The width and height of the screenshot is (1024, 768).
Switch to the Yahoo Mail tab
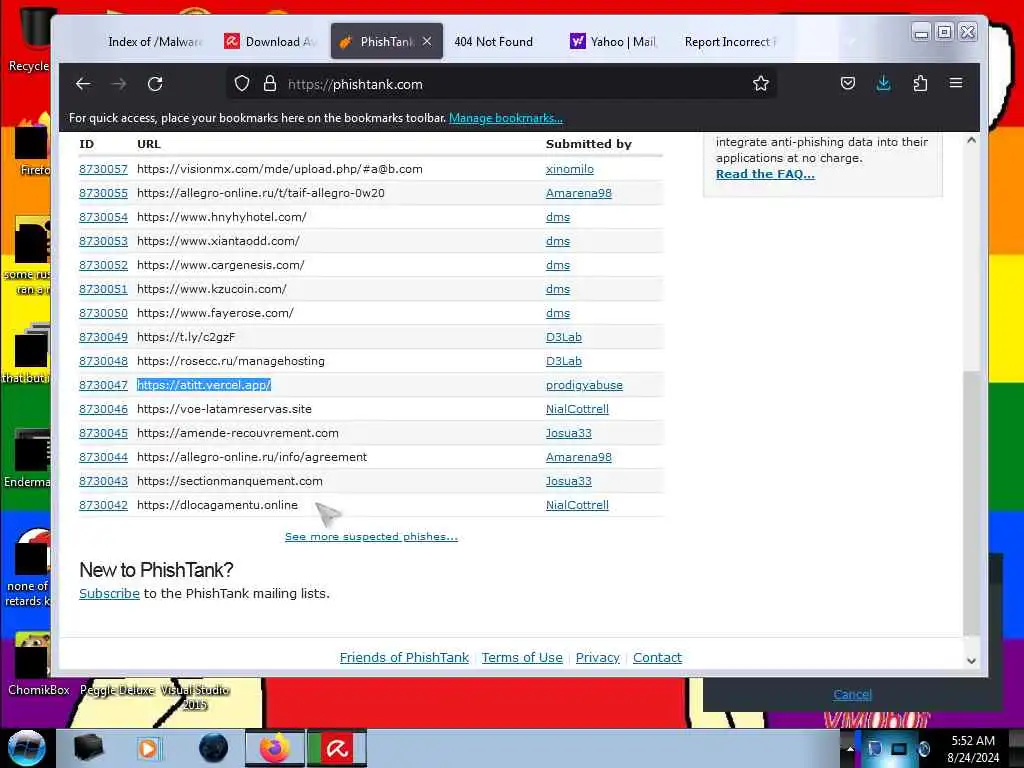614,41
